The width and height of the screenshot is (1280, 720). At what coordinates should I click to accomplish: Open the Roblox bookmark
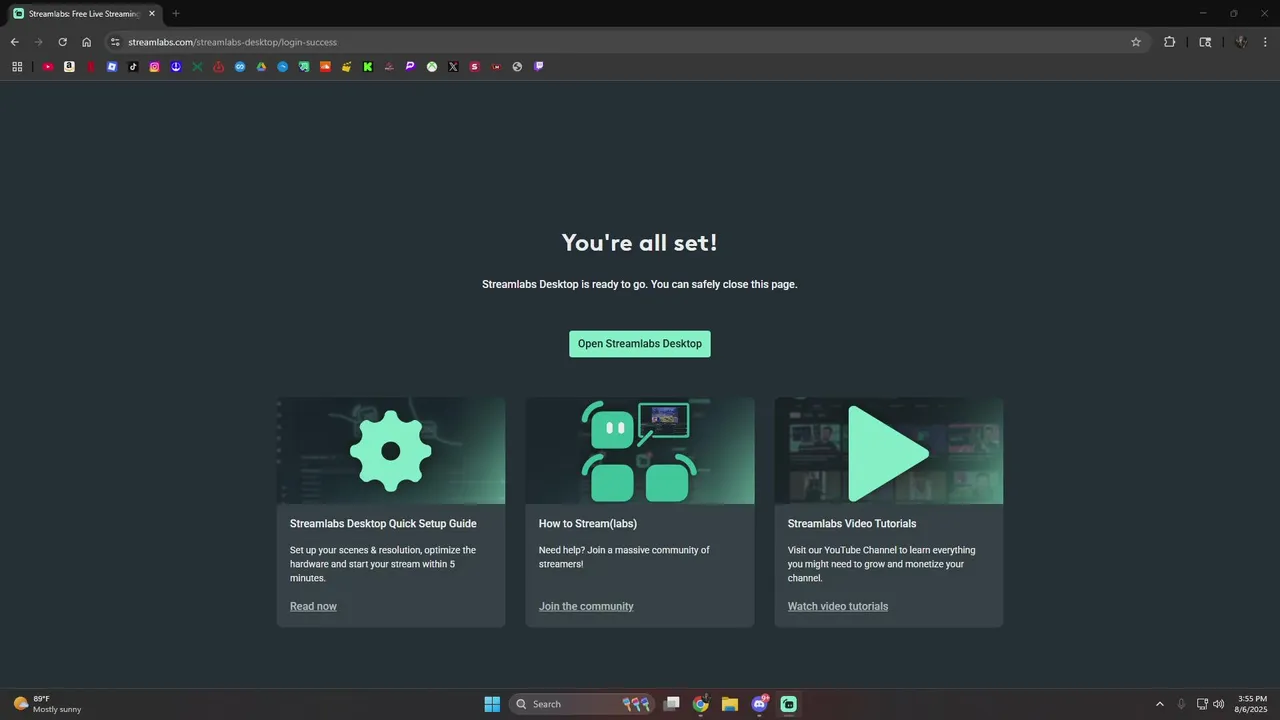pos(112,67)
